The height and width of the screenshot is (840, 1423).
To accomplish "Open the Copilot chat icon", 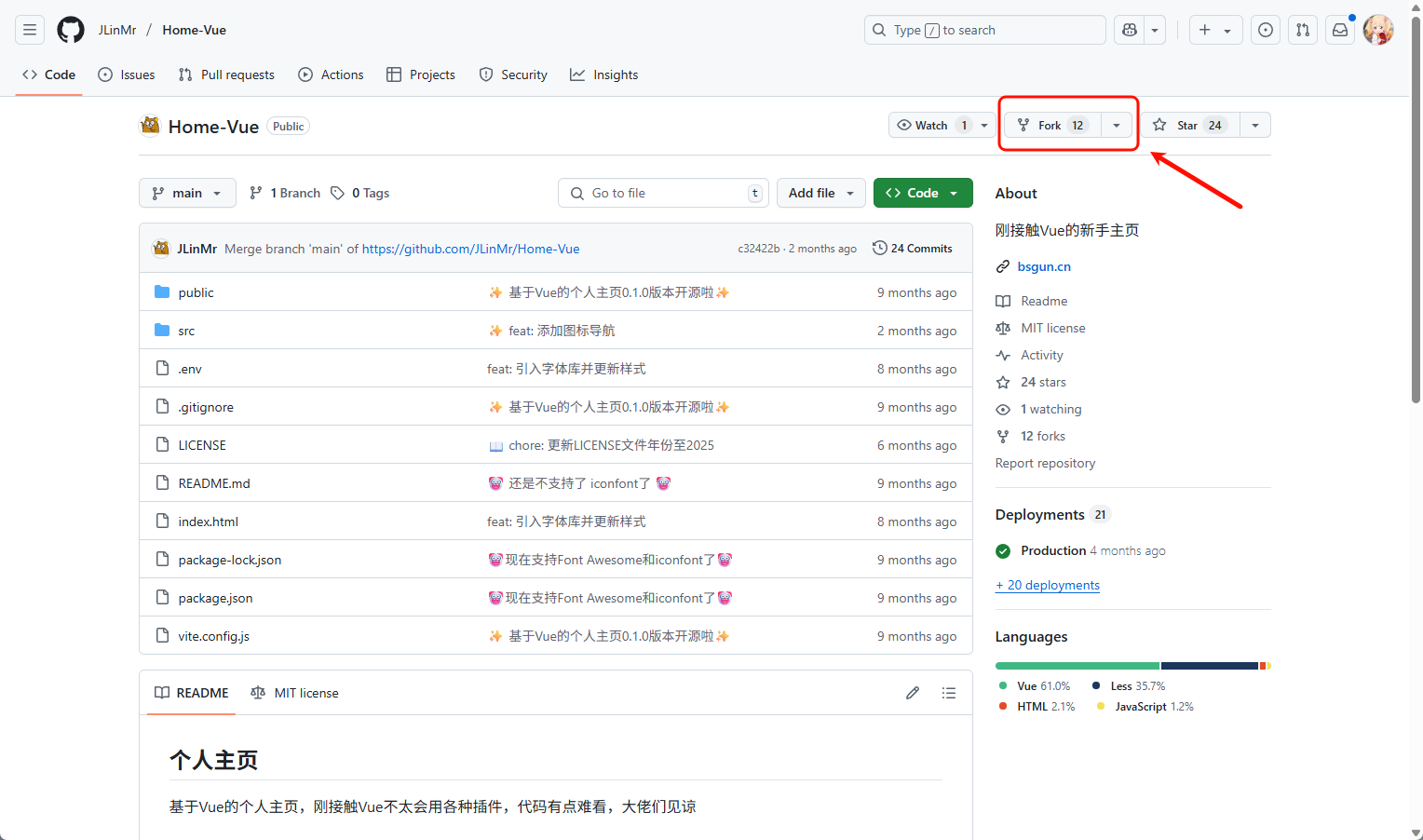I will pyautogui.click(x=1130, y=30).
